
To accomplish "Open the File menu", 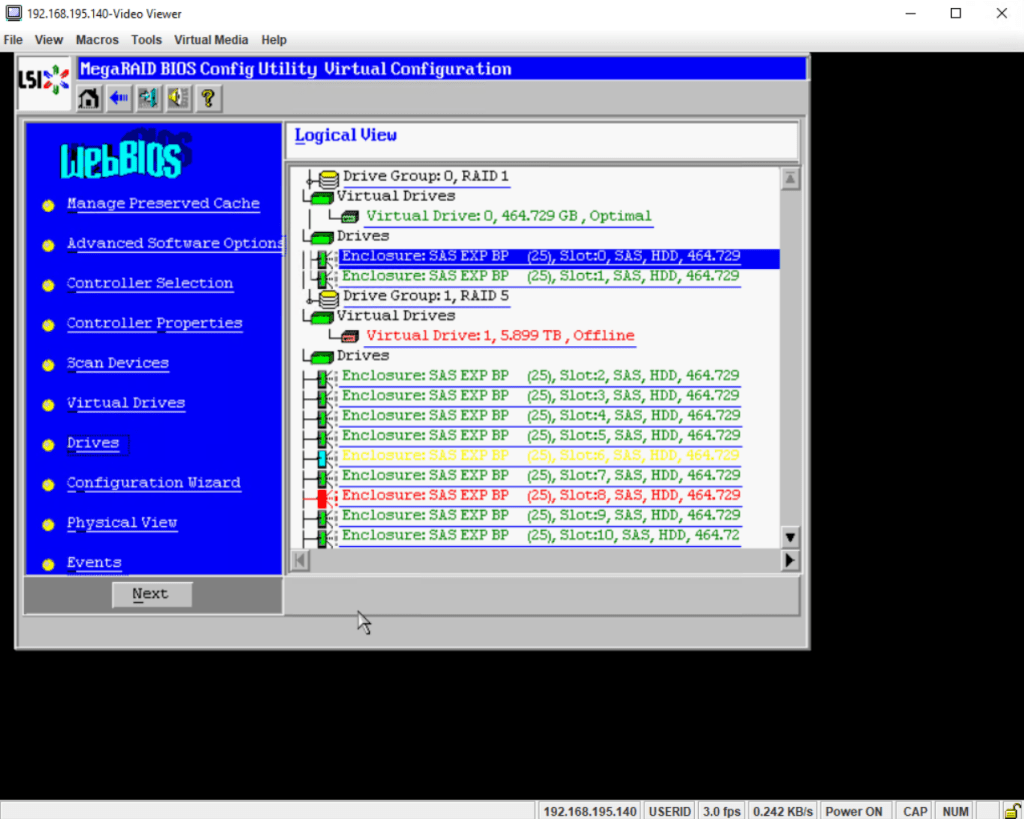I will [x=13, y=40].
